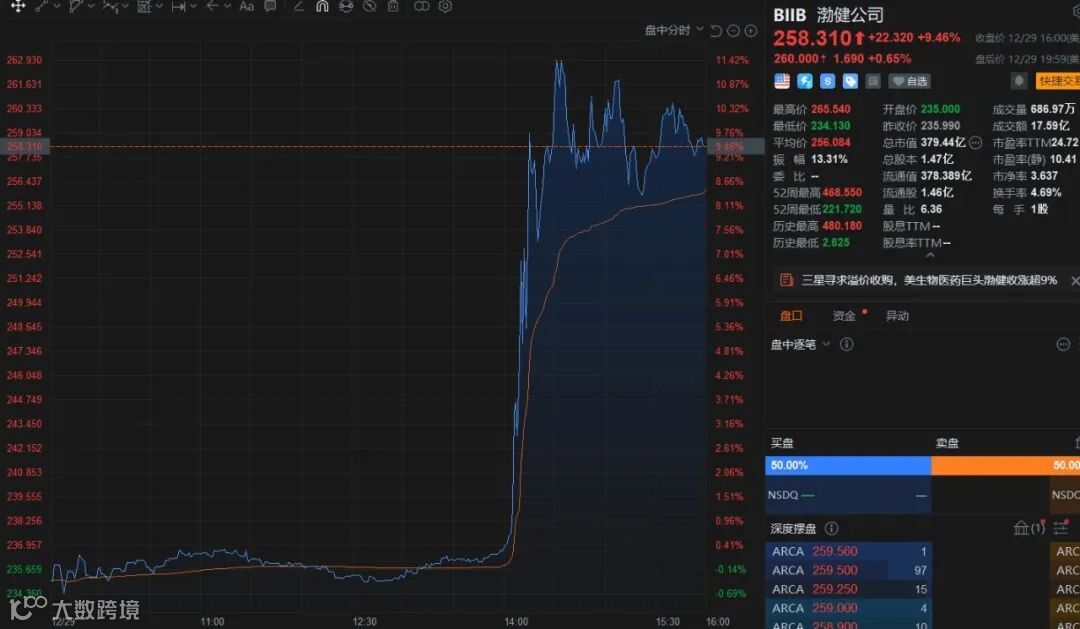The width and height of the screenshot is (1080, 629).
Task: Select NSDQ bid row
Action: tap(848, 495)
